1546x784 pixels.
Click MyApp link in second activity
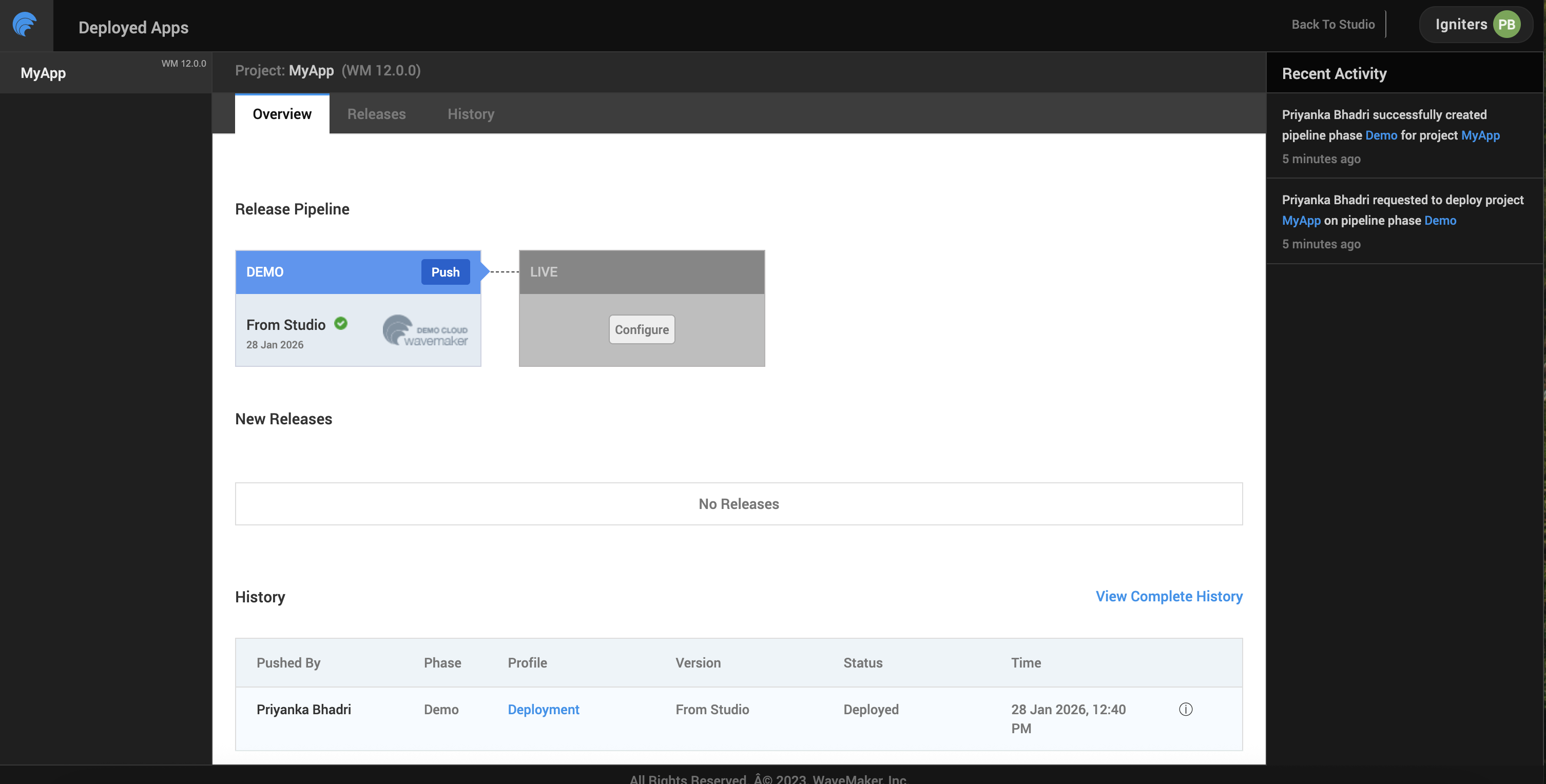(x=1301, y=220)
